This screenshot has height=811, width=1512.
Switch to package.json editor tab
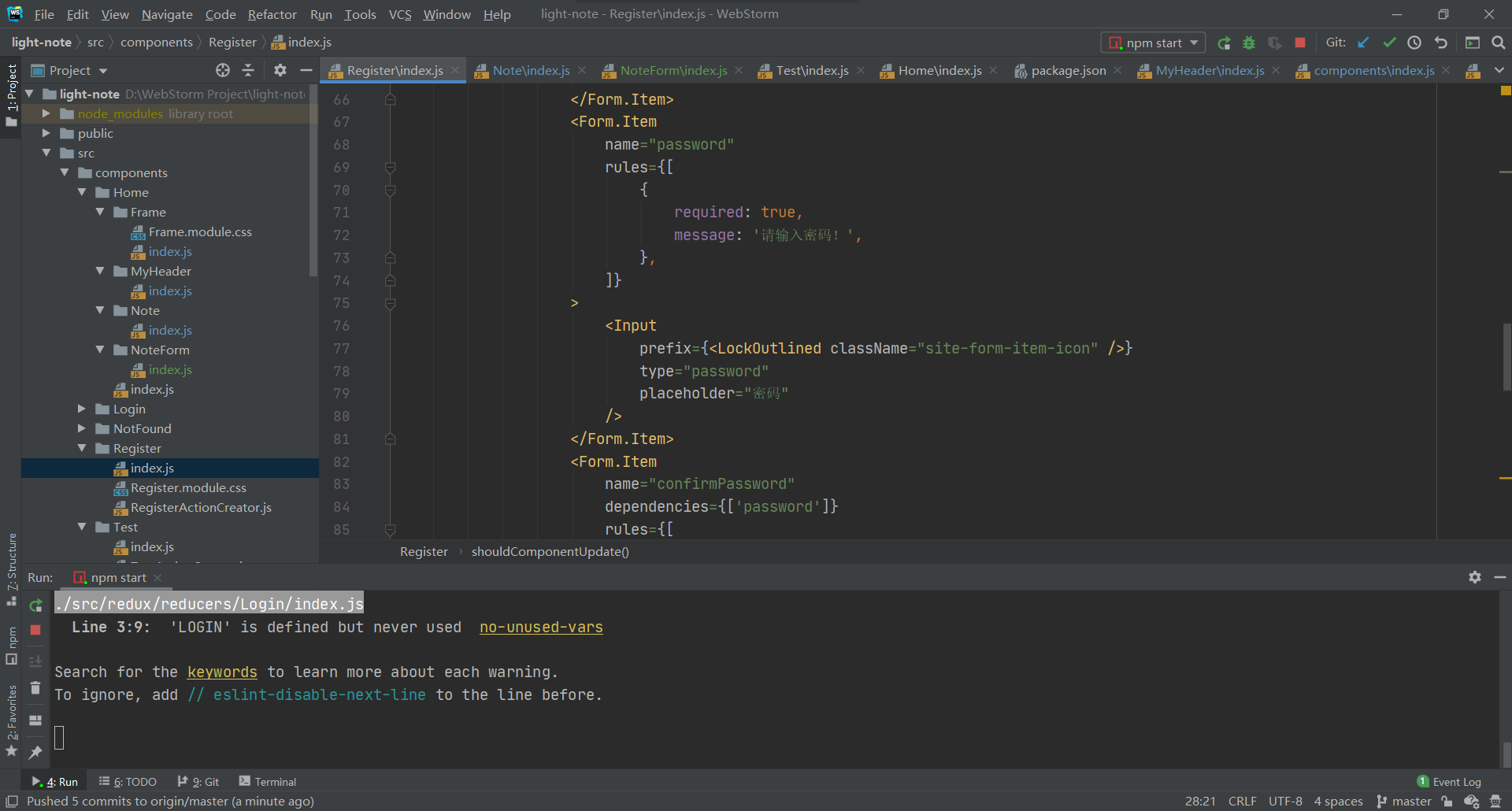[x=1068, y=71]
